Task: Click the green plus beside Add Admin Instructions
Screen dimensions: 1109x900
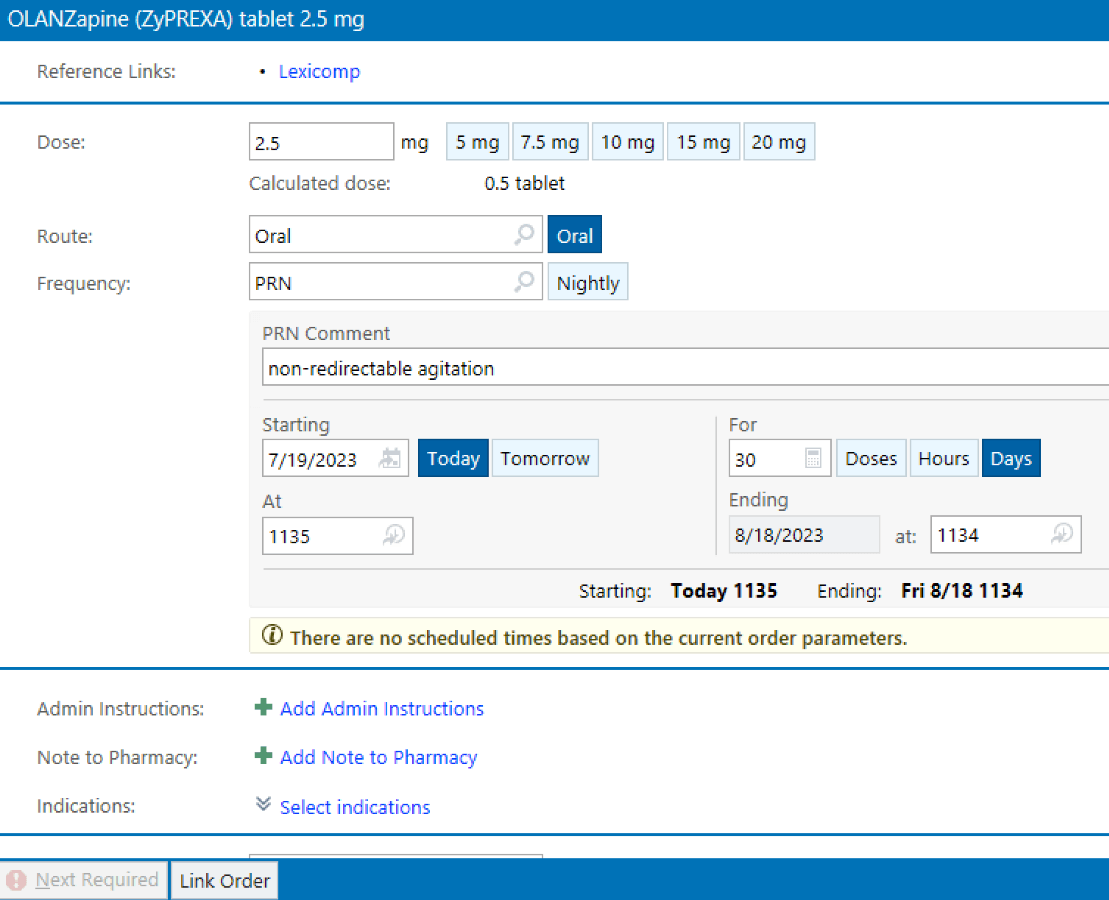Action: [x=263, y=708]
